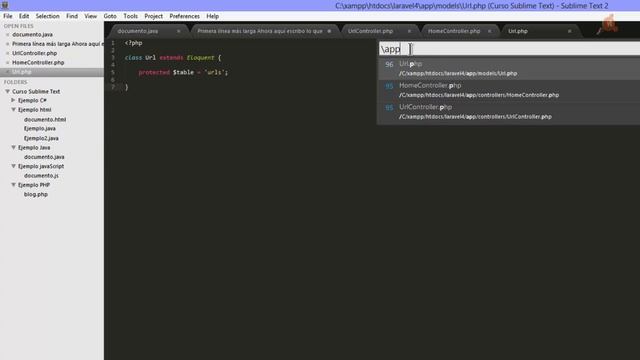640x360 pixels.
Task: Close the documento.java tab
Action: [x=178, y=31]
